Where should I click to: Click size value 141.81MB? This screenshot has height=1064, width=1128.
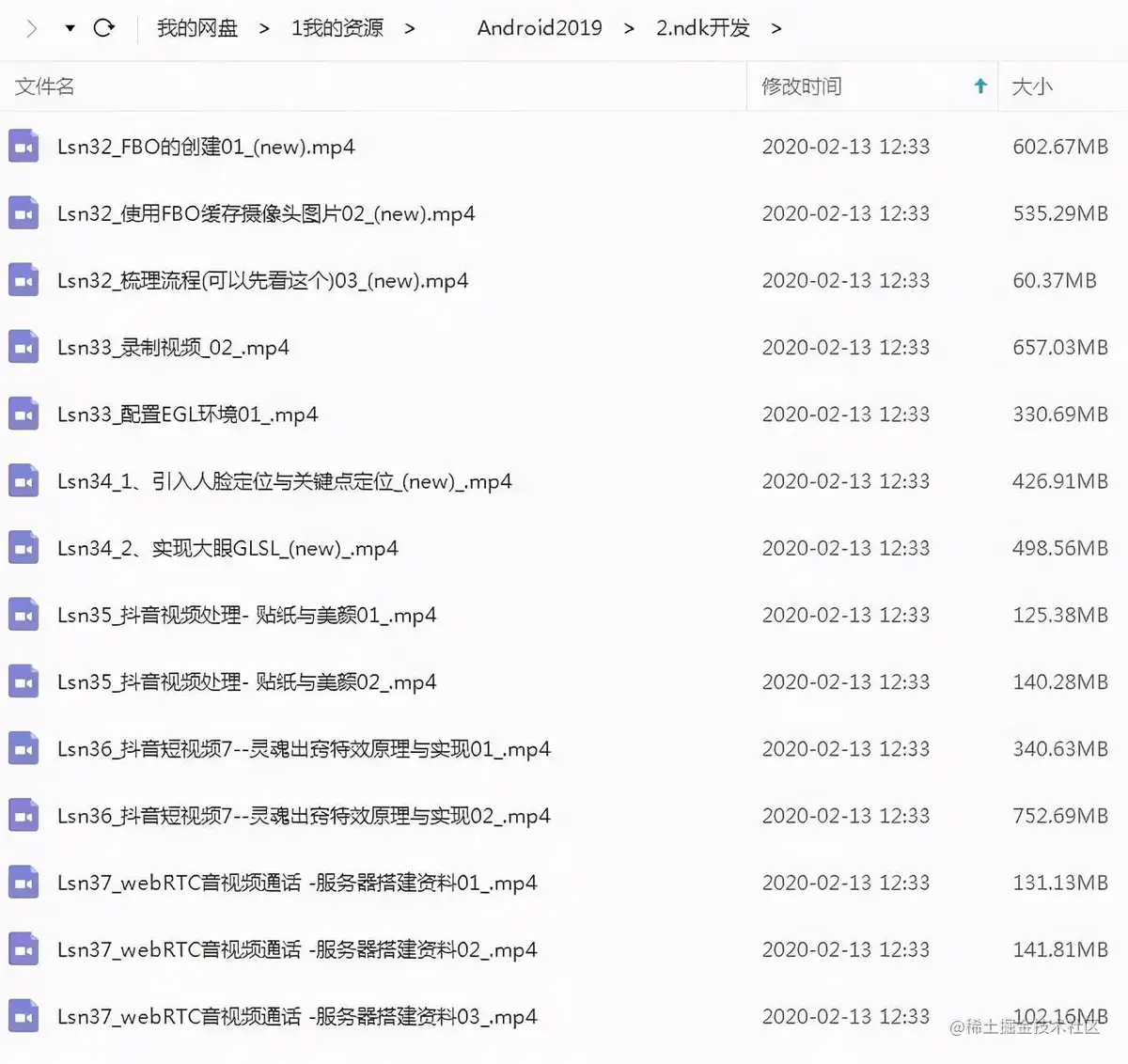click(x=1060, y=949)
